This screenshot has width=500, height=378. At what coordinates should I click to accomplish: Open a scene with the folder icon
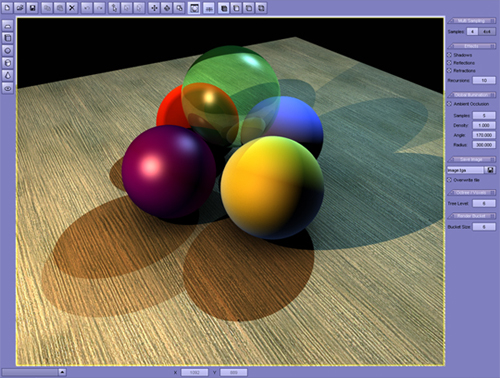point(20,7)
